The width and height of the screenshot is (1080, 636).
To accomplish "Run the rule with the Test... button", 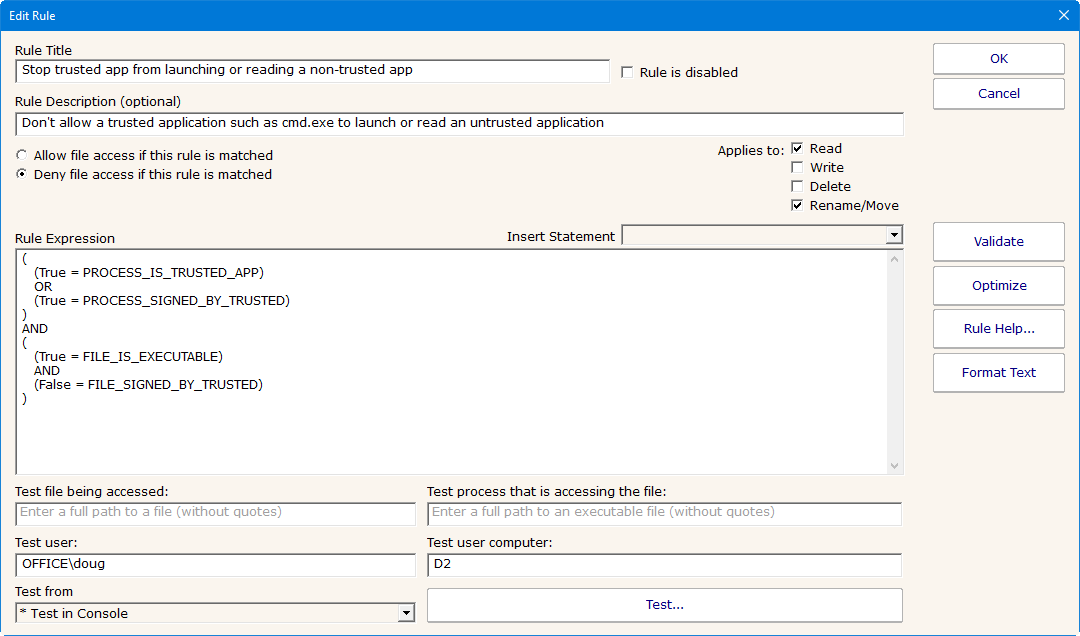I will [664, 605].
